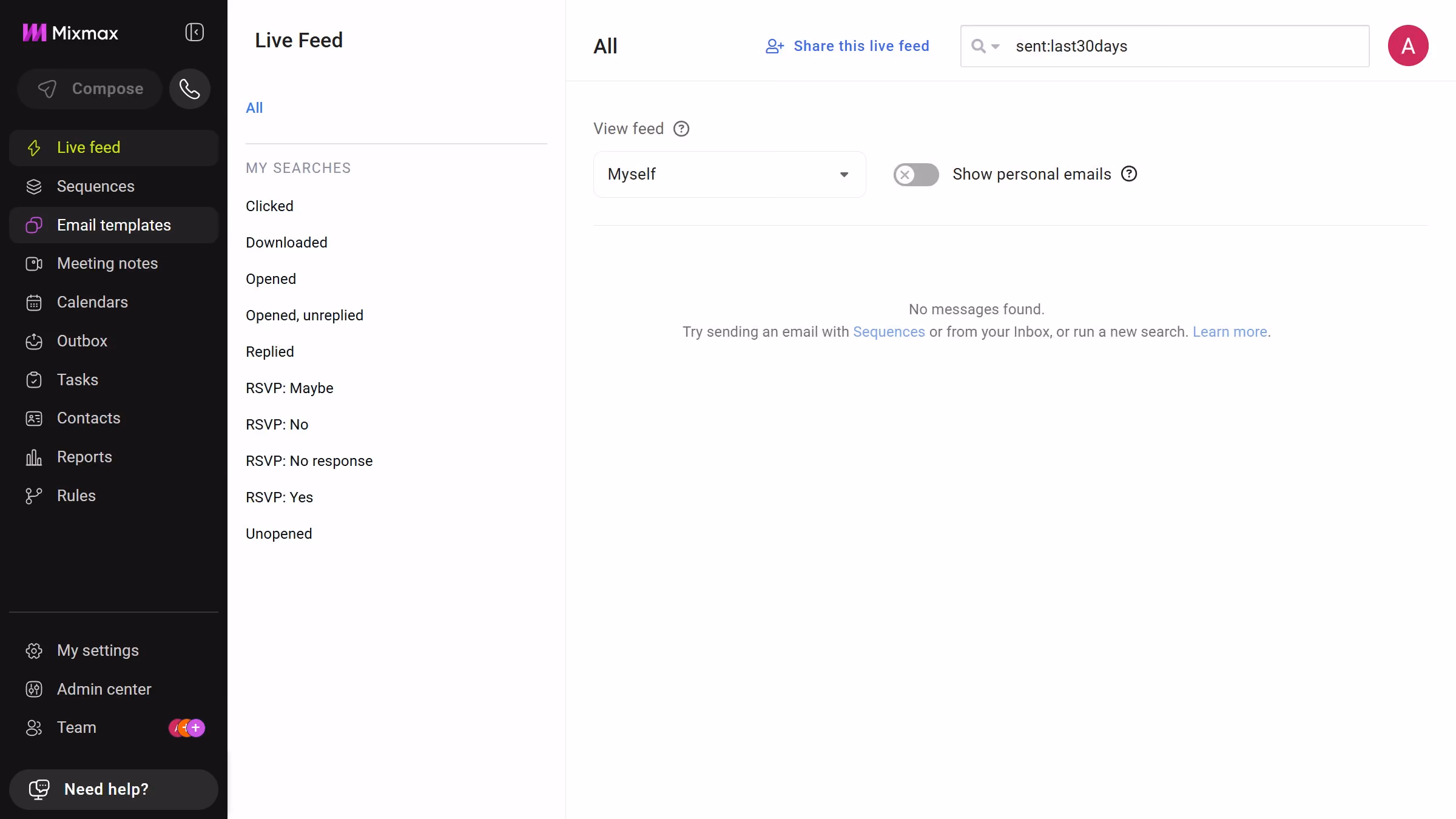Open Admin center
Viewport: 1456px width, 819px height.
[114, 689]
